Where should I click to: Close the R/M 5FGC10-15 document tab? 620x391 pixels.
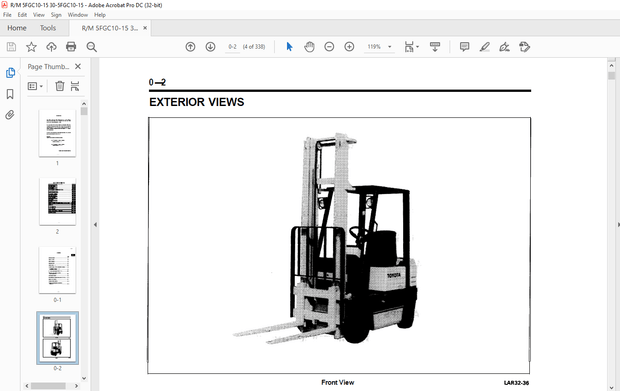145,28
